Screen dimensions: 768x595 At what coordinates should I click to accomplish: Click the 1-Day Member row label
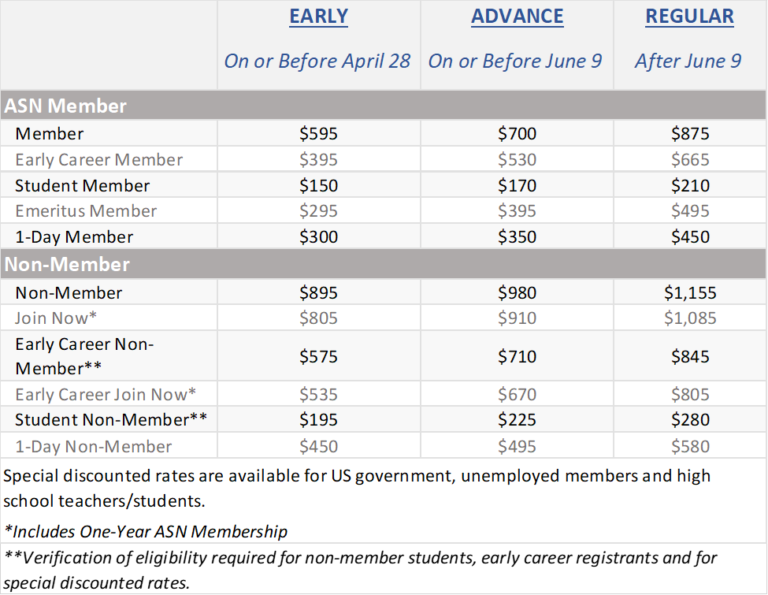pos(74,237)
